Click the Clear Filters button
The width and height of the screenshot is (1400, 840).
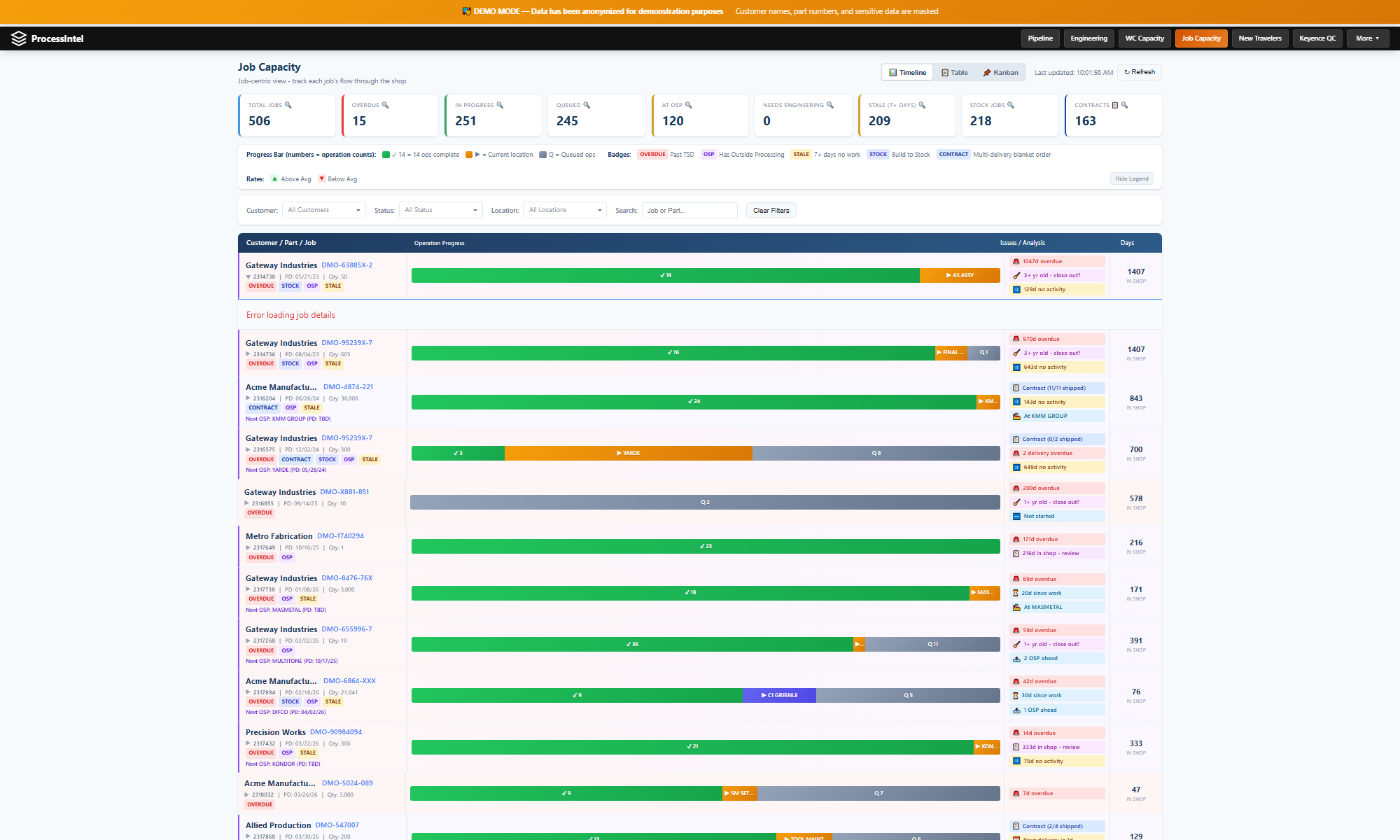(x=771, y=210)
